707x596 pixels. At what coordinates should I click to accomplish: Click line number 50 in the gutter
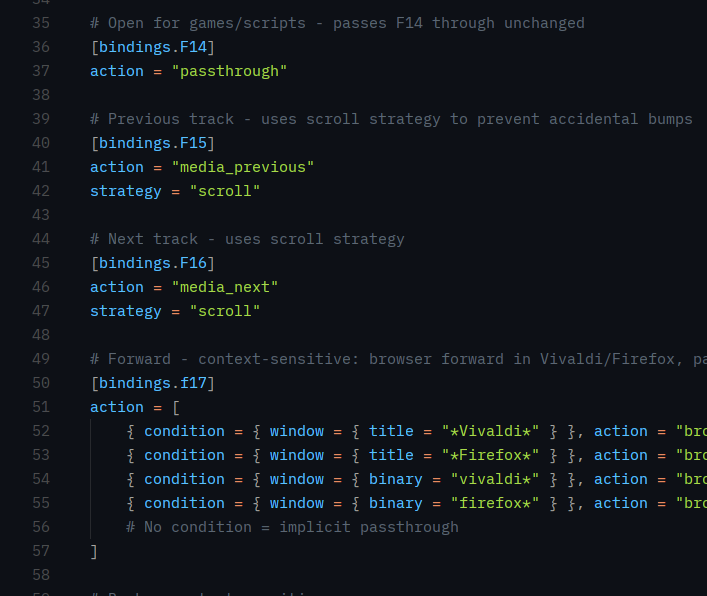click(41, 383)
